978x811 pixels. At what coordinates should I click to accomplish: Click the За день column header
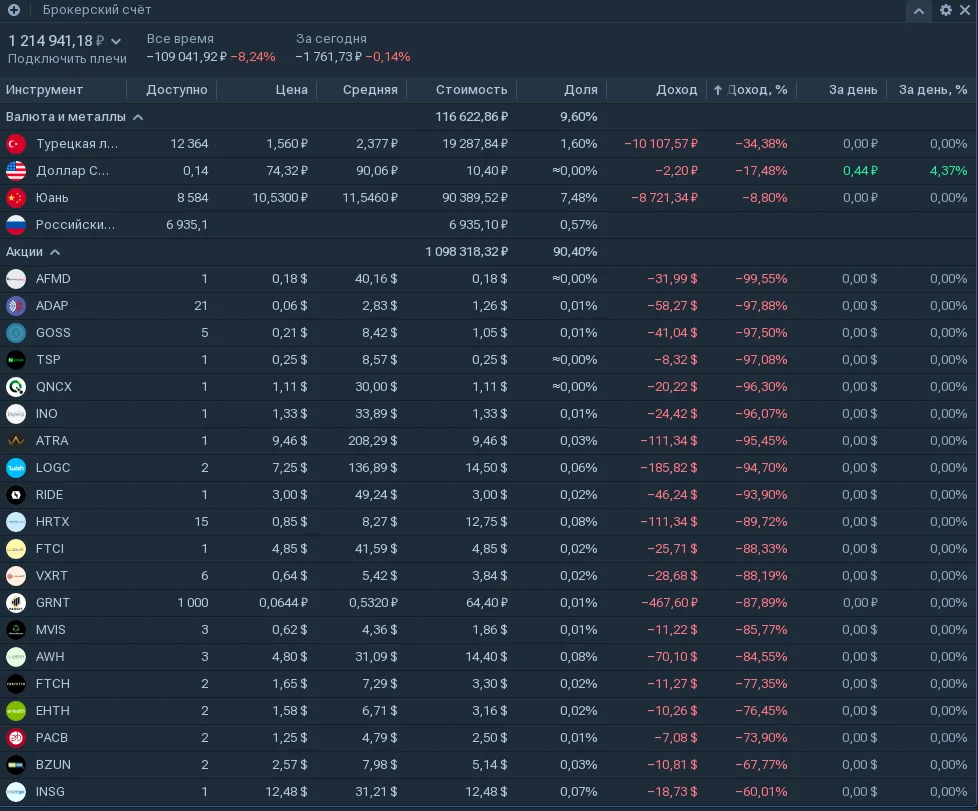[x=853, y=90]
